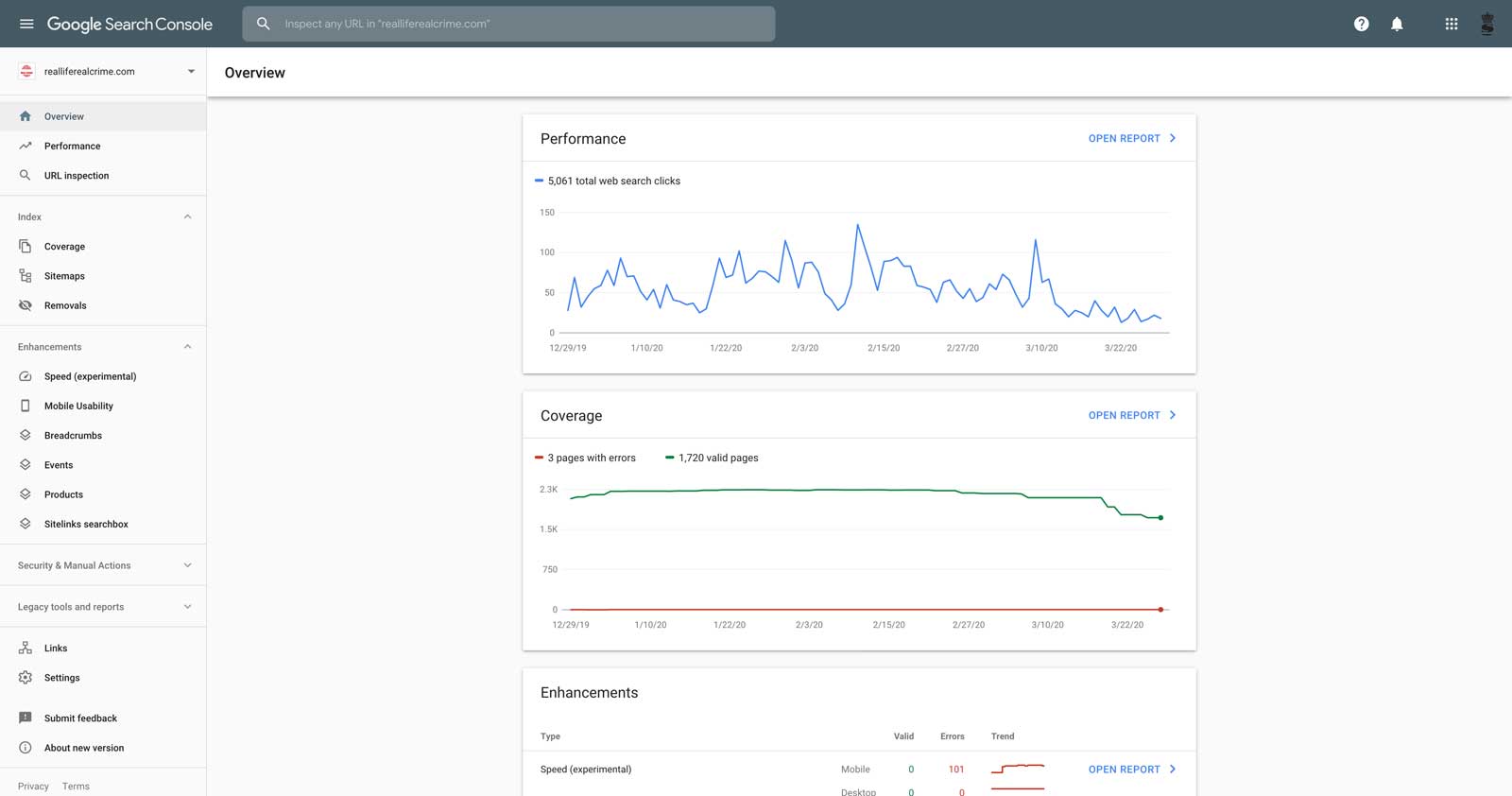Viewport: 1512px width, 796px height.
Task: Click the About new version info icon
Action: [x=26, y=747]
